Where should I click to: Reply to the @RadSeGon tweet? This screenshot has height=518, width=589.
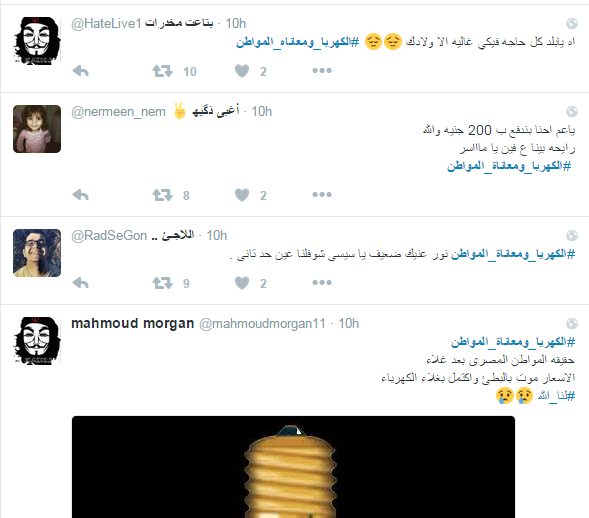click(x=80, y=282)
